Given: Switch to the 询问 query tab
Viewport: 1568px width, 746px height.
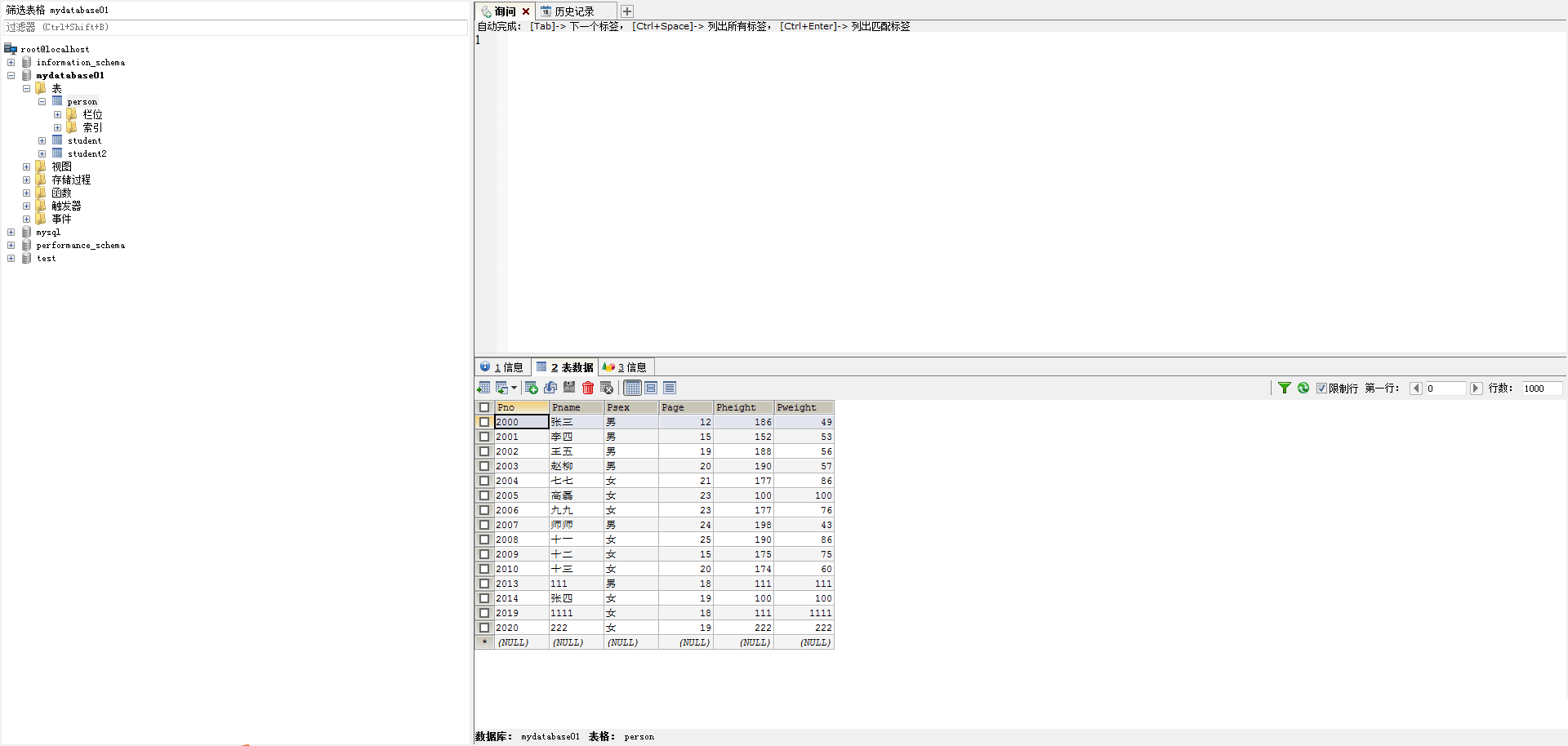Looking at the screenshot, I should (505, 11).
